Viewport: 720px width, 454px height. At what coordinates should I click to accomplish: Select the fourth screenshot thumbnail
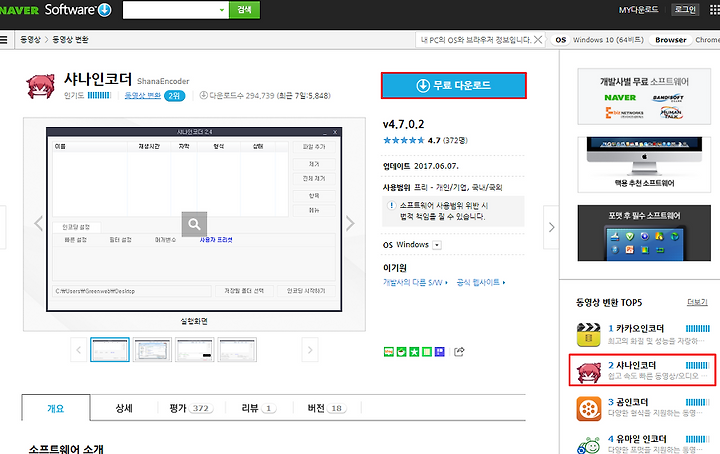237,350
